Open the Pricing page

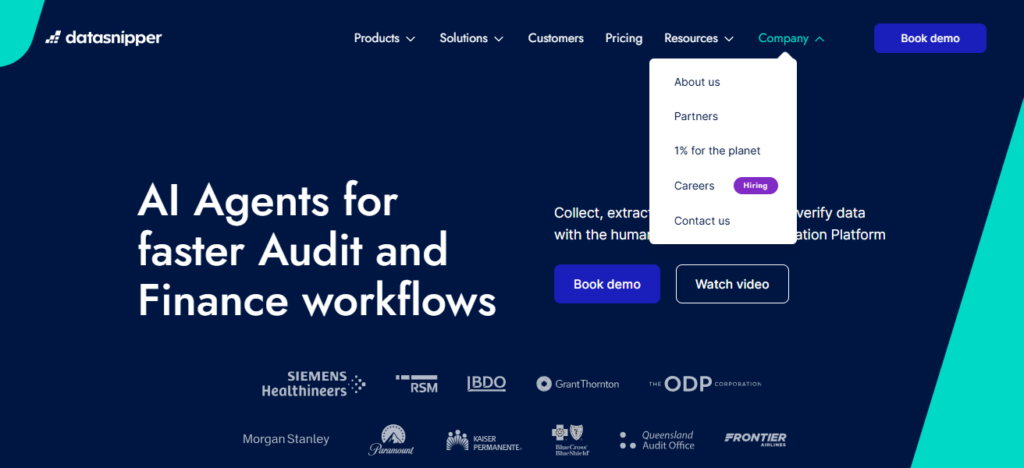pos(624,39)
